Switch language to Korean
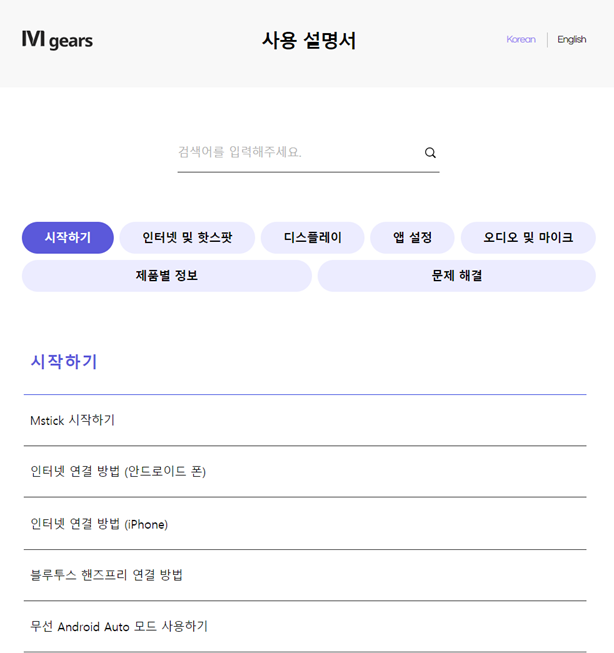 [x=521, y=40]
